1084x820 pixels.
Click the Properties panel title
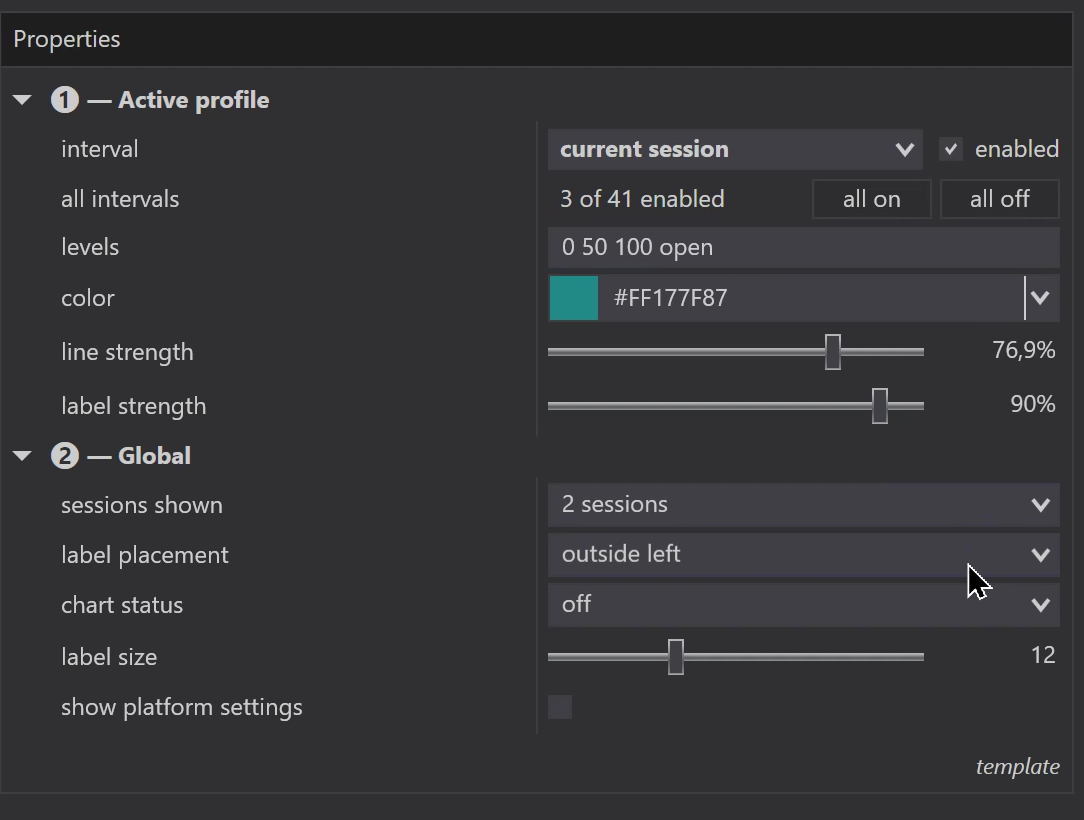point(67,39)
